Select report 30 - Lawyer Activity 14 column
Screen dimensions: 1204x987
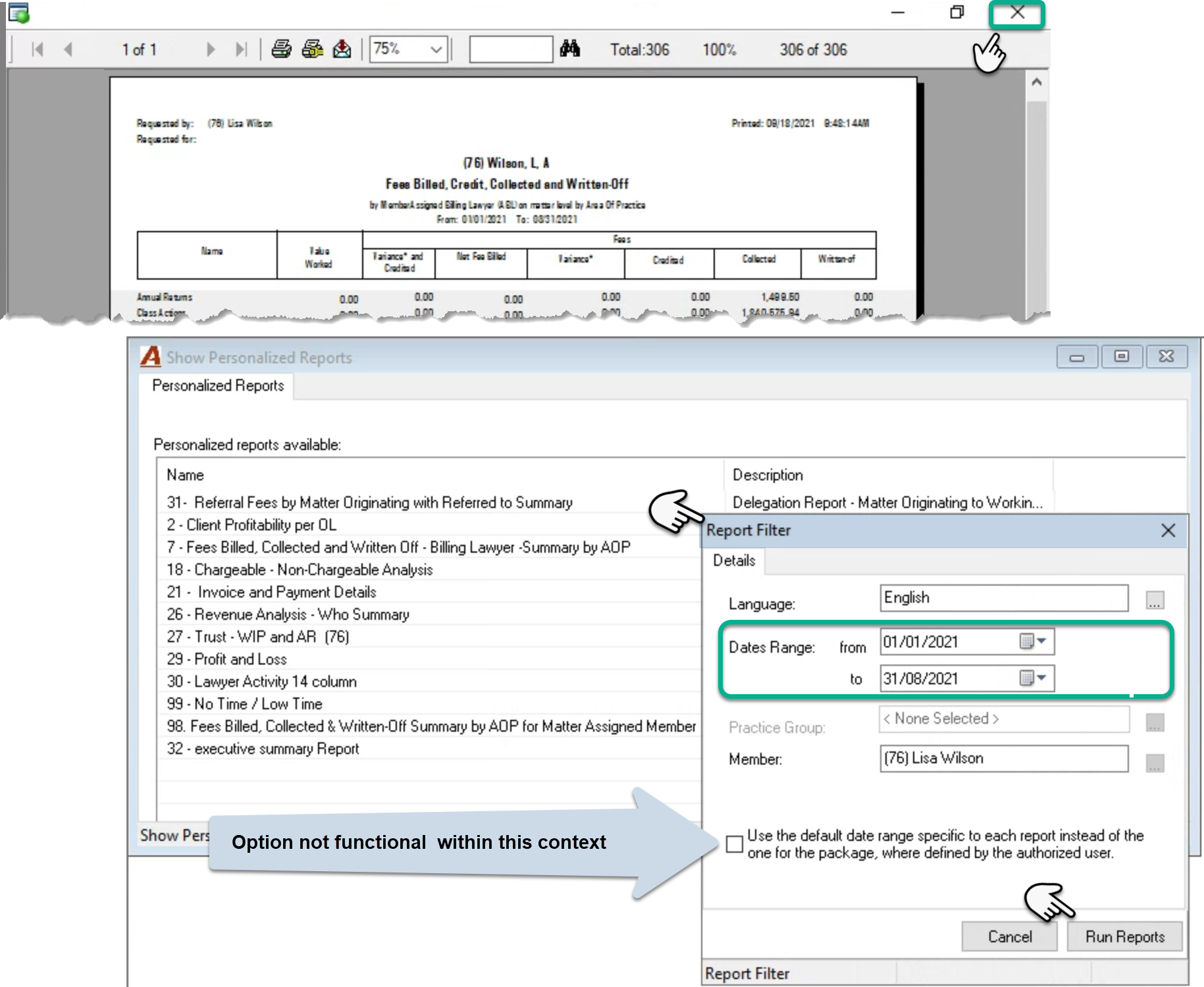261,682
